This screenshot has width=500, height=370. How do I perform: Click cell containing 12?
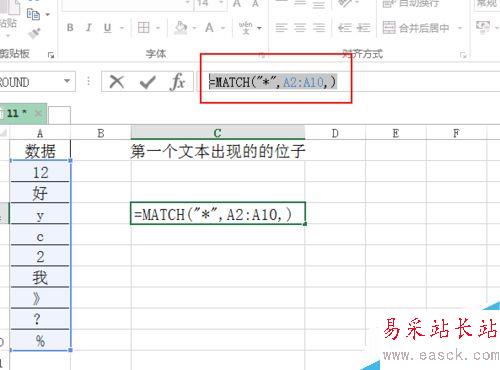(x=40, y=172)
